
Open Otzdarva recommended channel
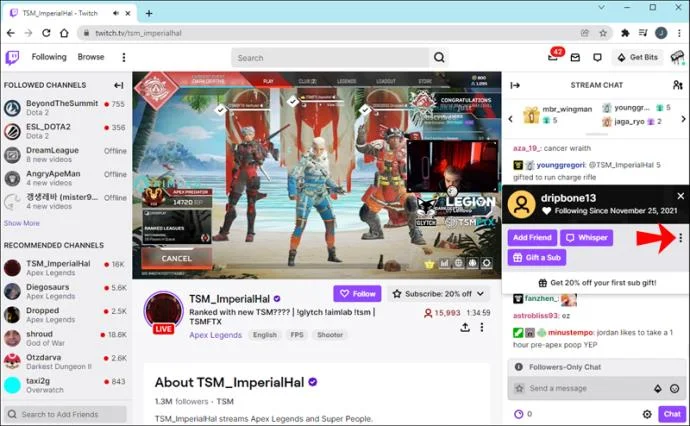pyautogui.click(x=65, y=362)
